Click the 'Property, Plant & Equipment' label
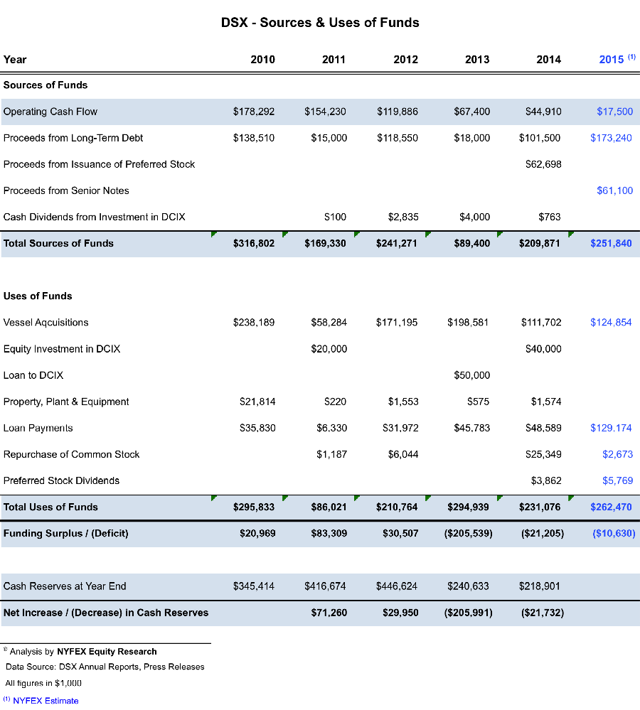 (66, 402)
